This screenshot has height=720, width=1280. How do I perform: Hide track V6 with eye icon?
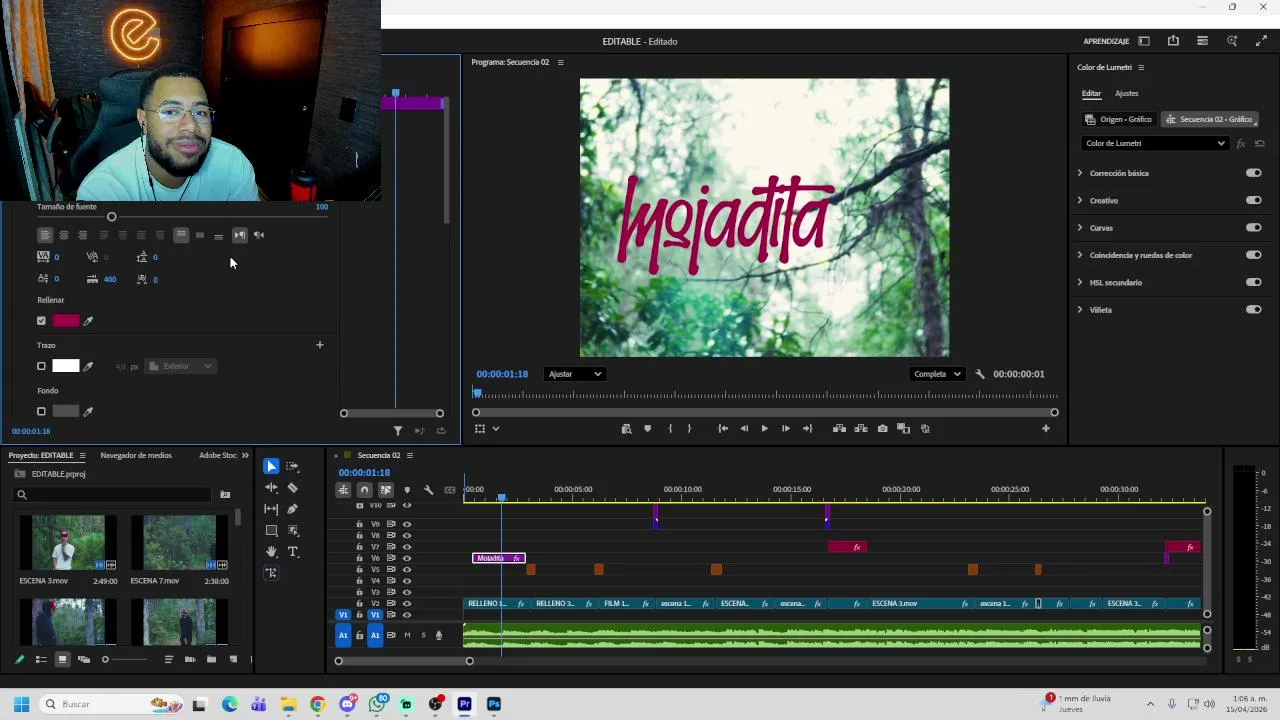[406, 558]
